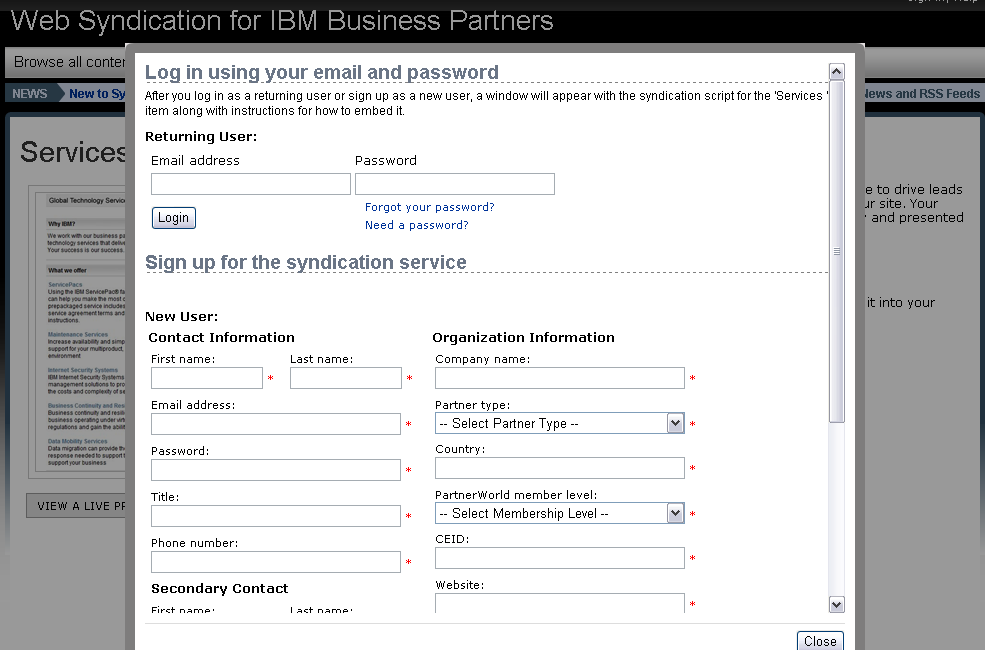Click the Secondary Contact heading
Viewport: 985px width, 650px height.
tap(219, 588)
